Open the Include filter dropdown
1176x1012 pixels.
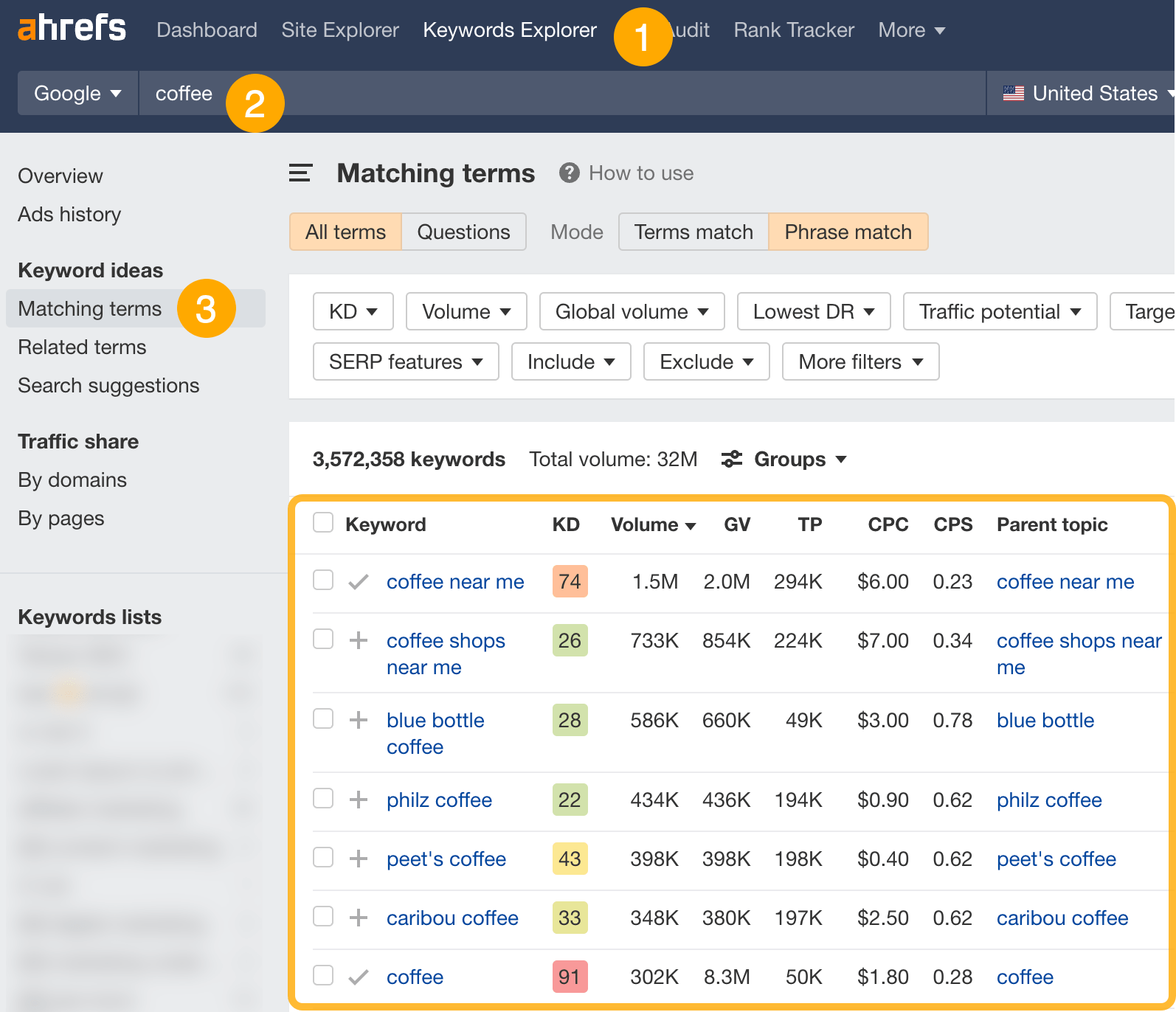point(571,361)
